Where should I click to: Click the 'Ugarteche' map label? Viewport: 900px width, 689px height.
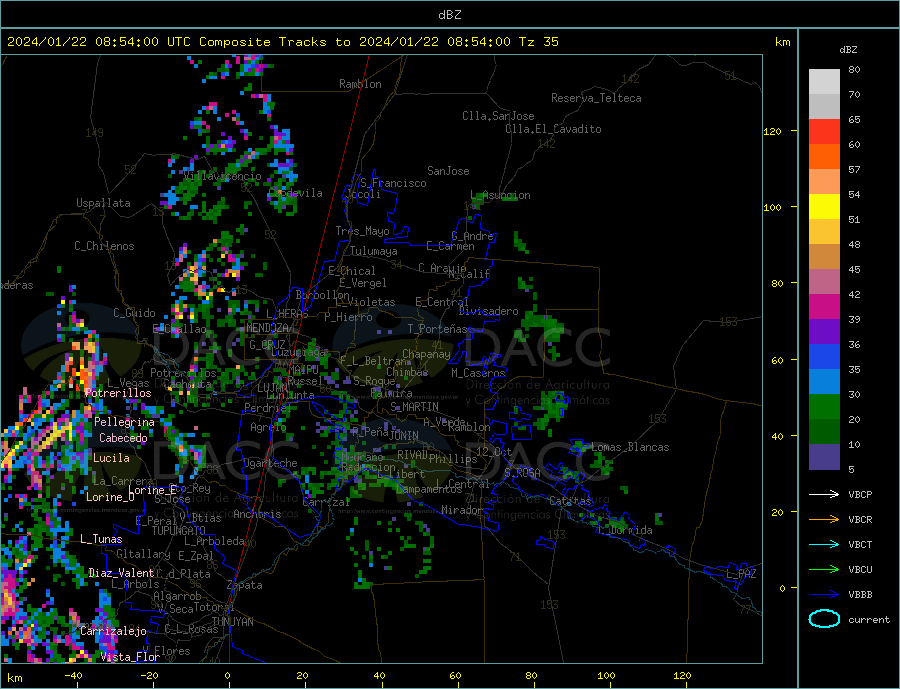pos(270,463)
